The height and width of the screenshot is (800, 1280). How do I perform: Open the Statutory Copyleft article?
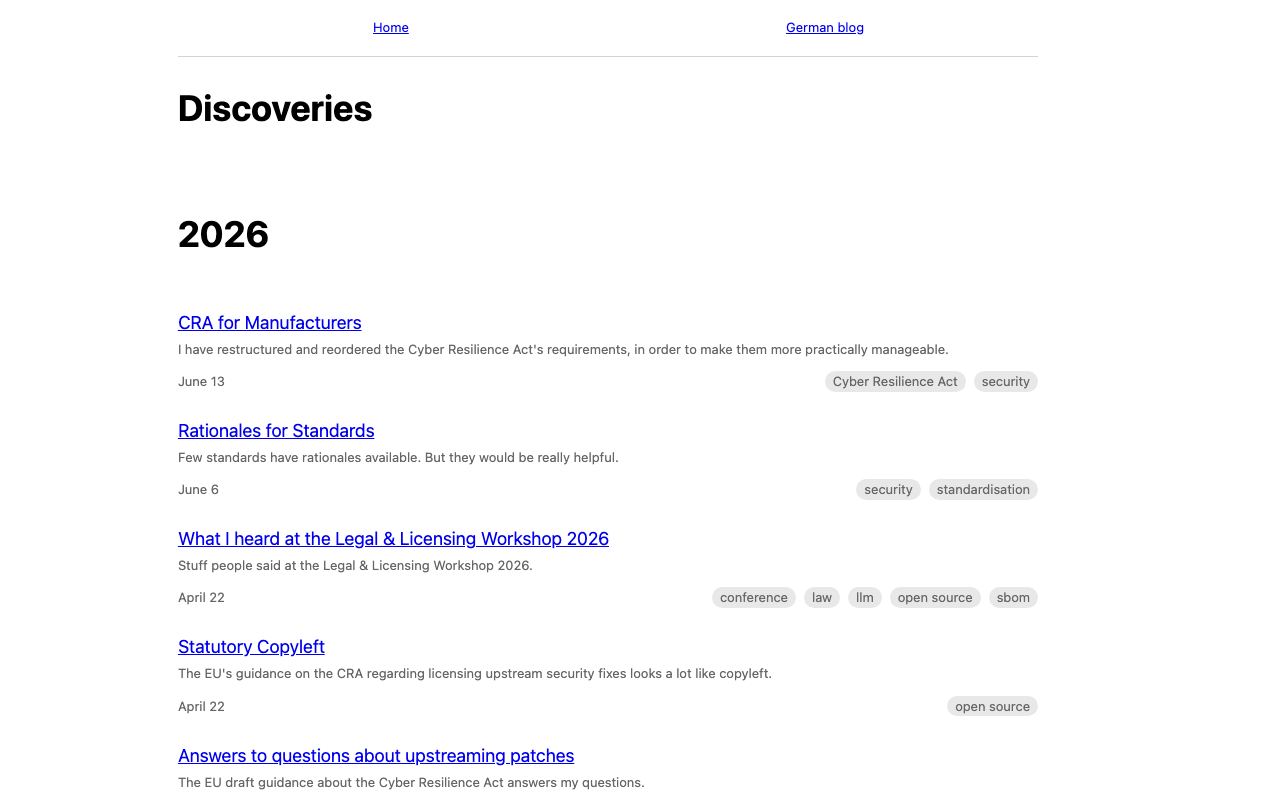[x=251, y=647]
